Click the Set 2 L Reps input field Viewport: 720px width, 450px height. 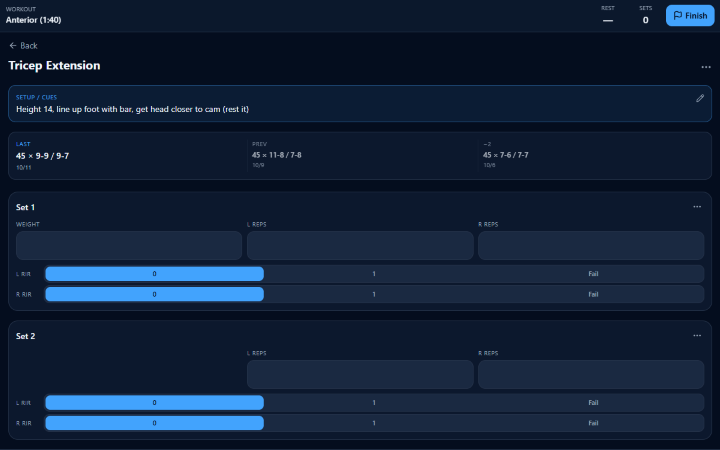pyautogui.click(x=360, y=374)
